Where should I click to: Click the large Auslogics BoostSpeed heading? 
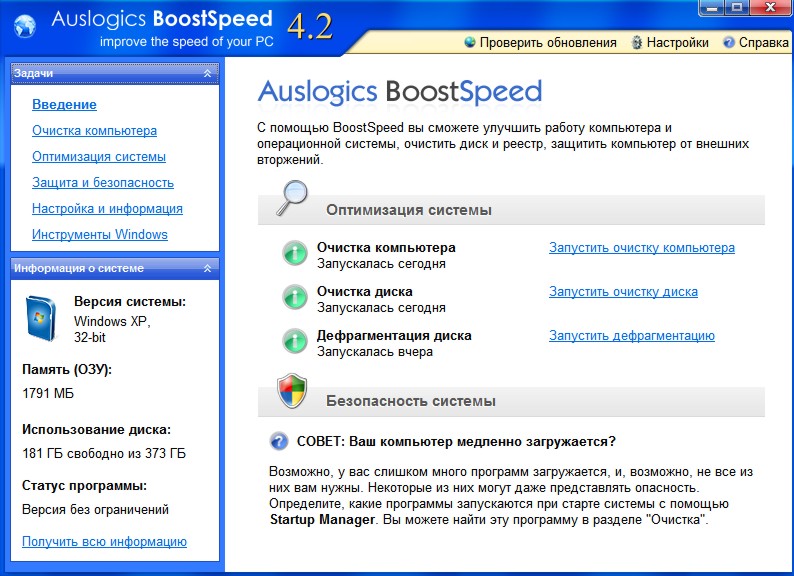click(400, 92)
